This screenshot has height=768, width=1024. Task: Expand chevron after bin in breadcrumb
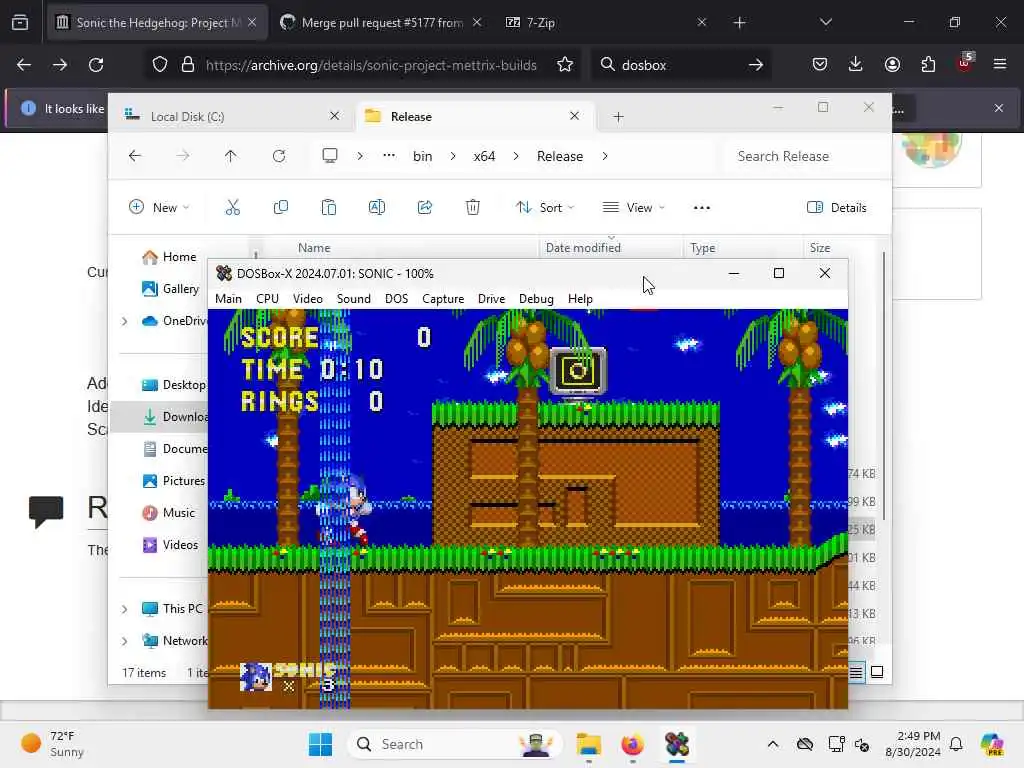(x=453, y=156)
